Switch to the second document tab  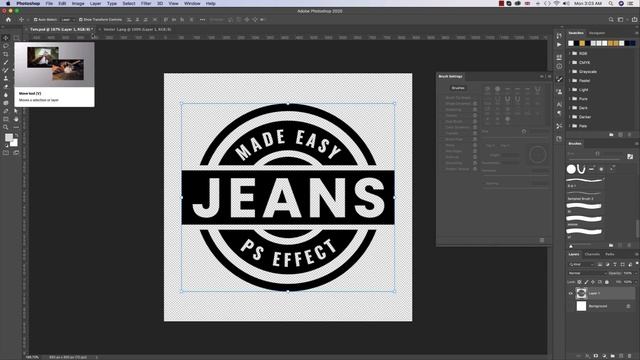point(137,29)
